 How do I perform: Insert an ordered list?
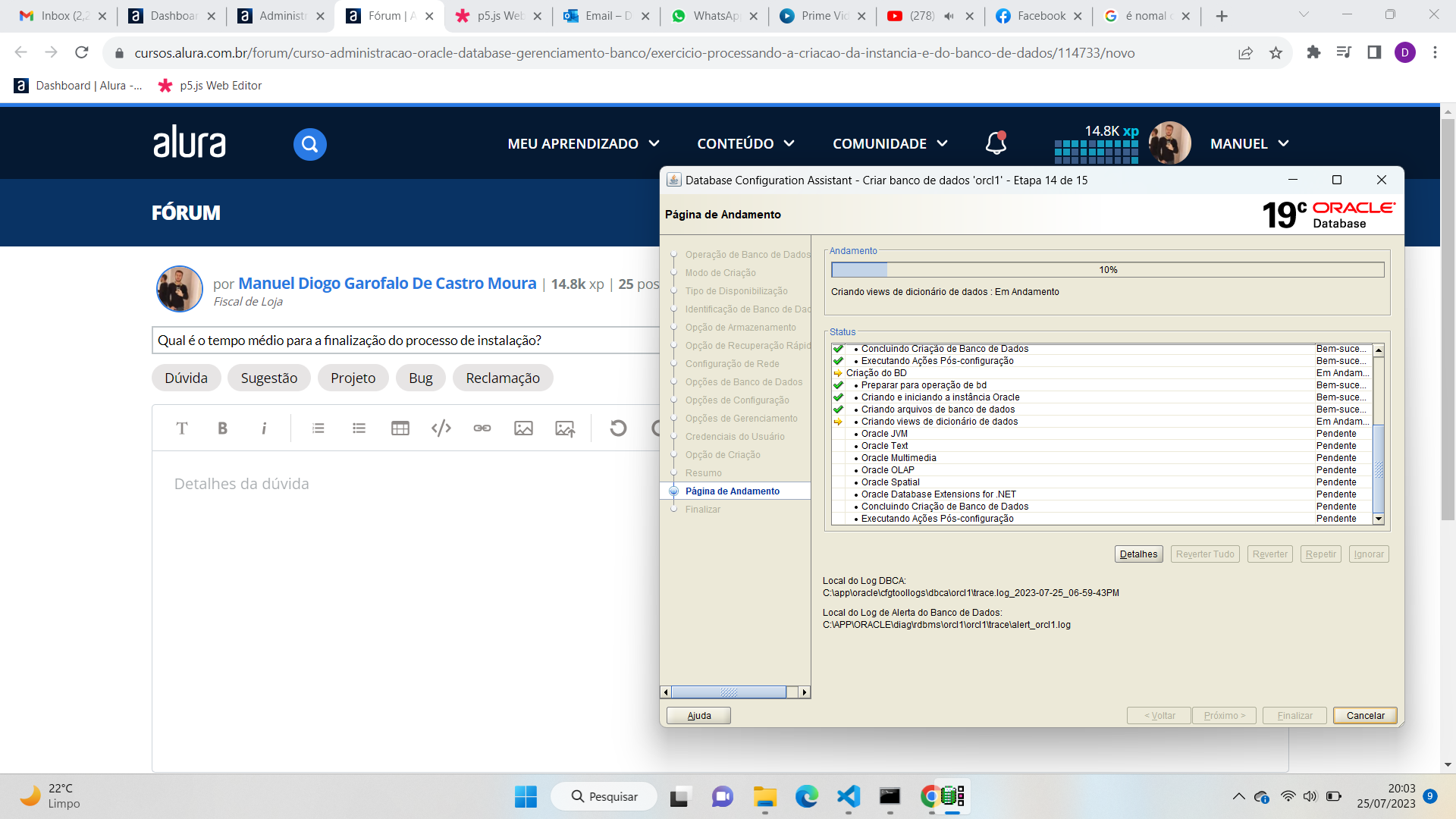pos(318,428)
